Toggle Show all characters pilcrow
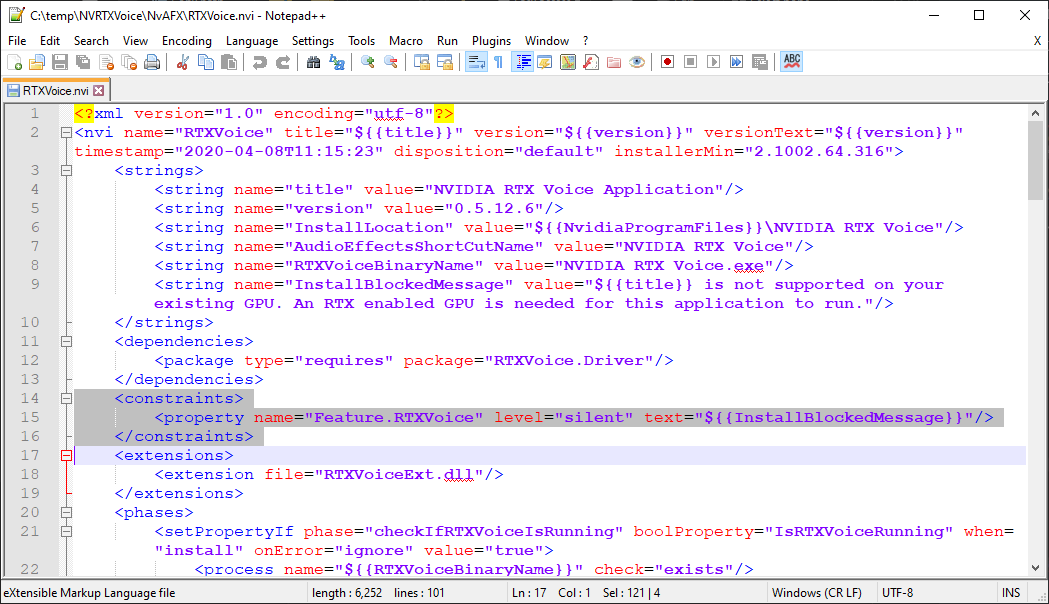Viewport: 1049px width, 604px height. [x=498, y=62]
